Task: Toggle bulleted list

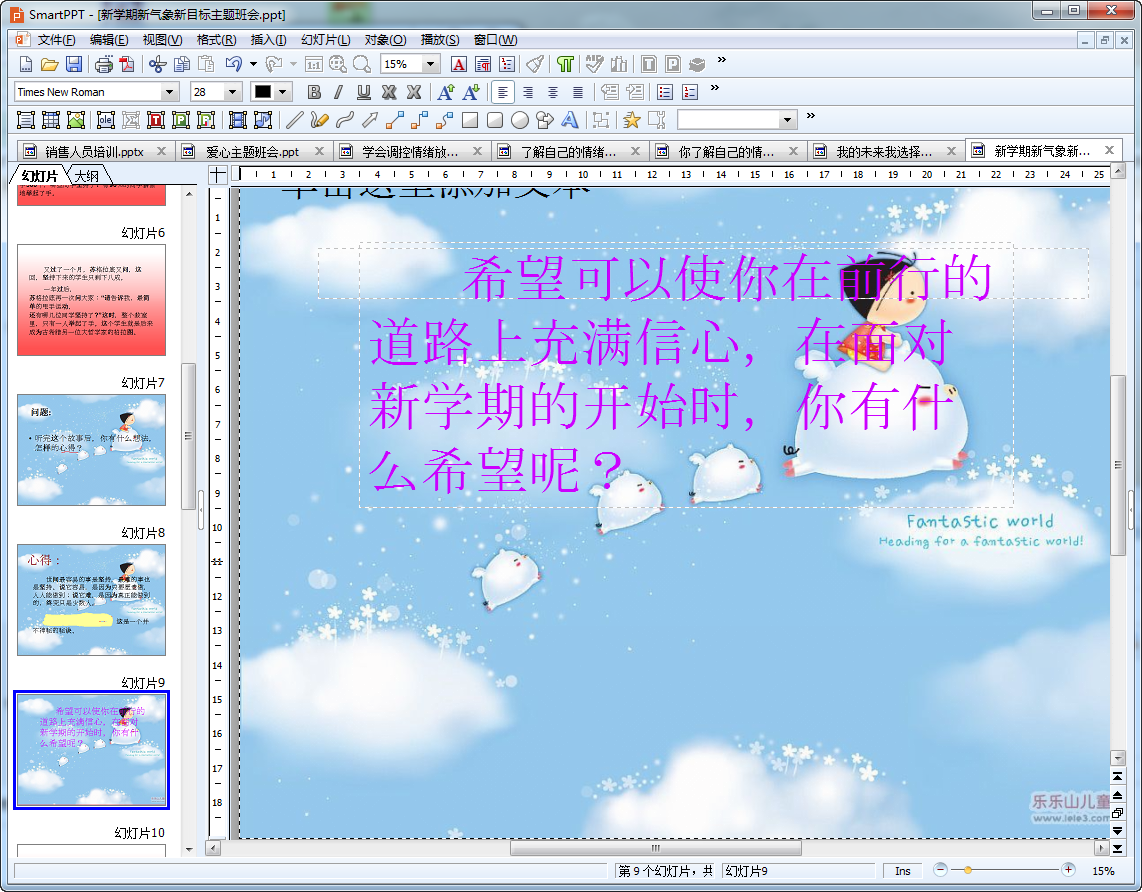Action: tap(665, 92)
